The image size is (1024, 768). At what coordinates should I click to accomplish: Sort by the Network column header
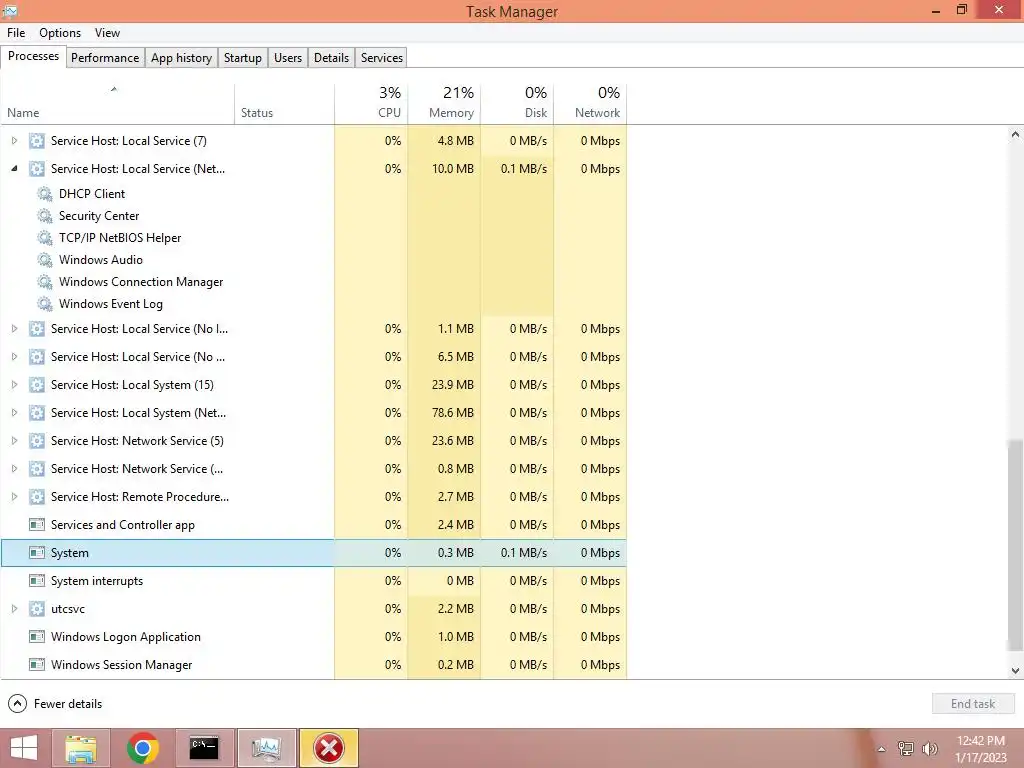(x=591, y=104)
